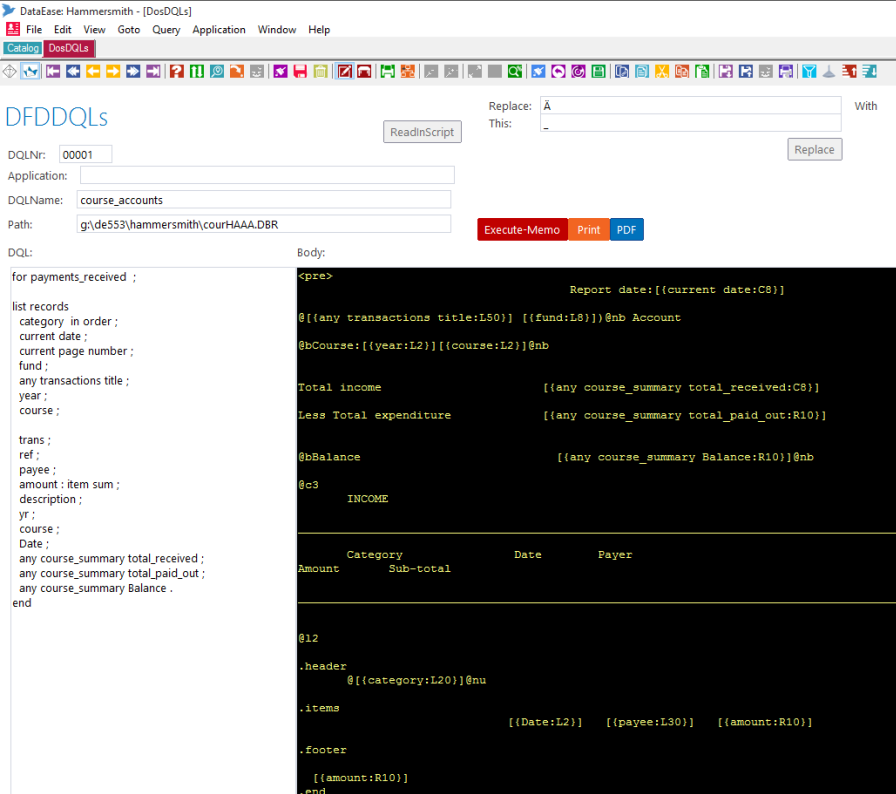Click the Path field with courHAAA.DBR
Image resolution: width=896 pixels, height=794 pixels.
[x=263, y=224]
